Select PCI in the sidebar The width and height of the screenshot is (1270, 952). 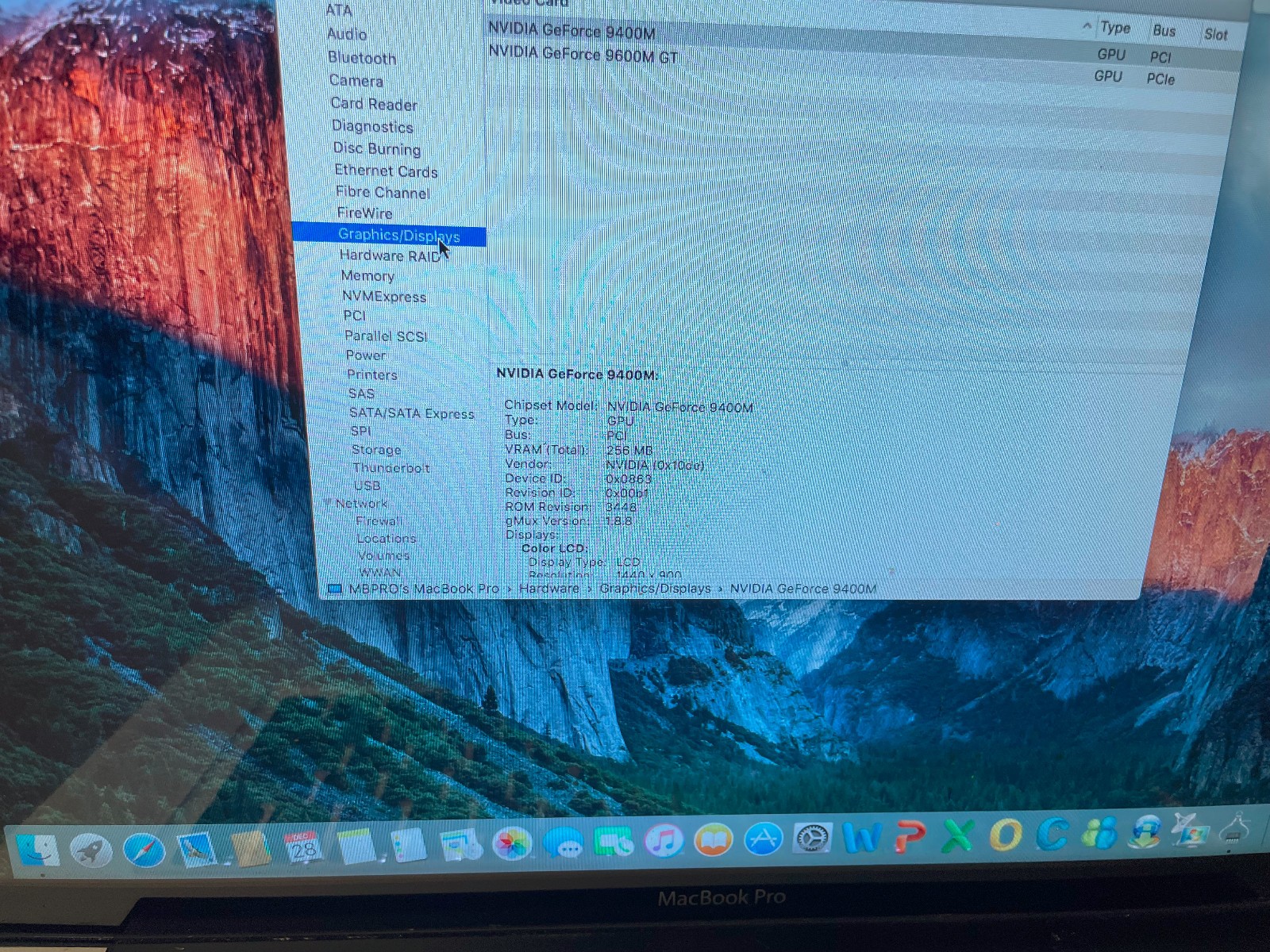(355, 316)
